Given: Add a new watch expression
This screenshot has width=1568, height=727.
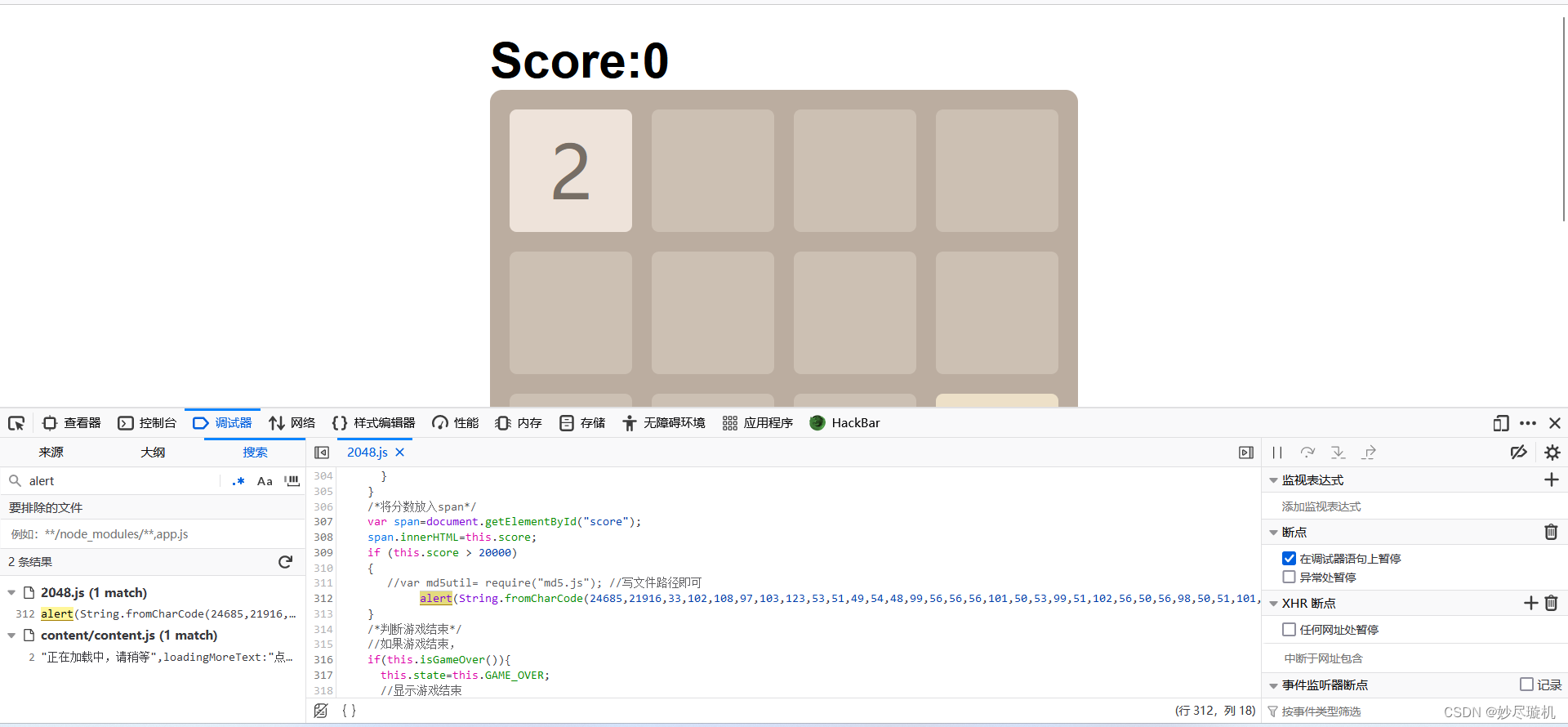Looking at the screenshot, I should [x=1552, y=480].
